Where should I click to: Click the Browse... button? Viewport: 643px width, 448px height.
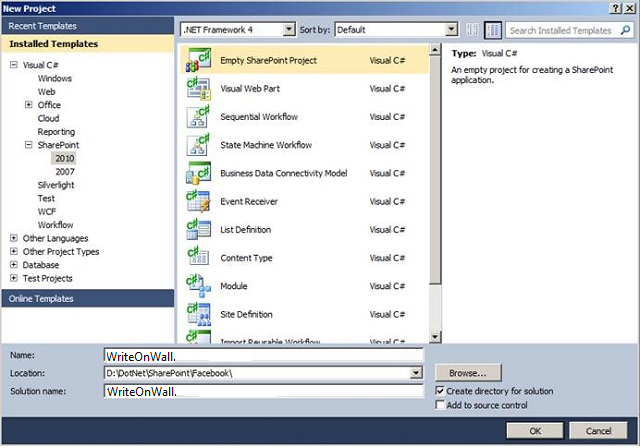tap(468, 373)
